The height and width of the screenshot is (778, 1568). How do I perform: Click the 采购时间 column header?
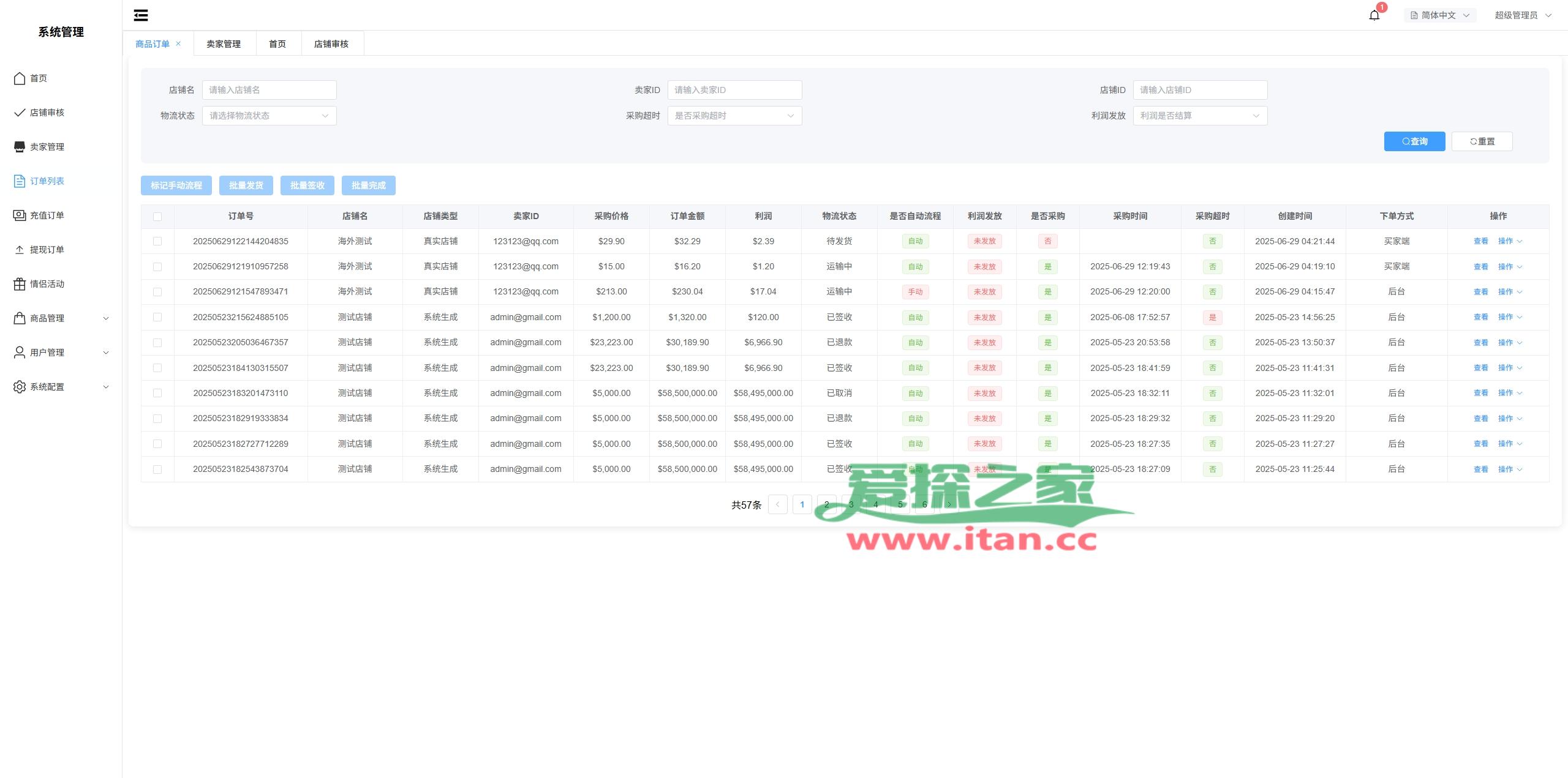coord(1130,216)
